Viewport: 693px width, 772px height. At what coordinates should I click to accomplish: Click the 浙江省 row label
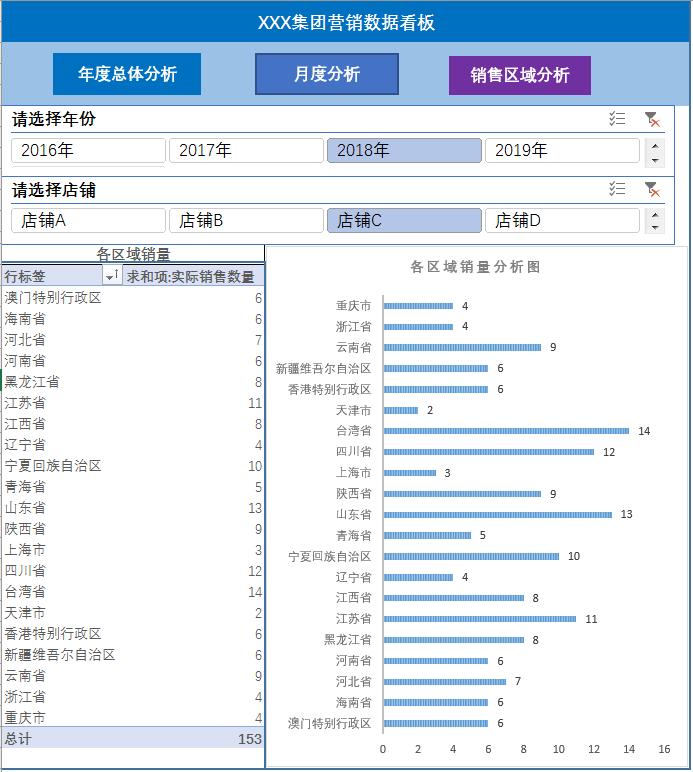click(x=25, y=697)
